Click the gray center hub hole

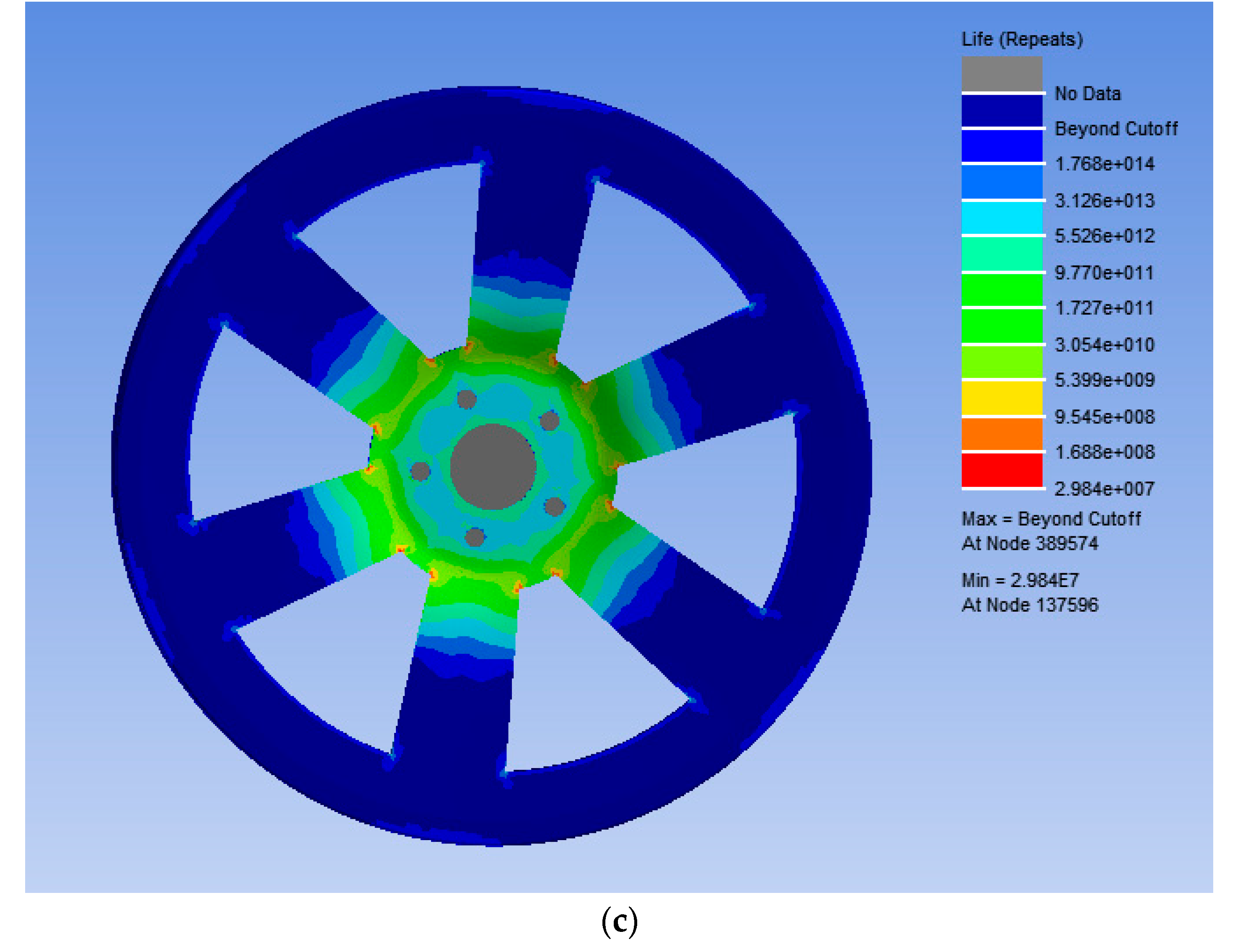(493, 466)
